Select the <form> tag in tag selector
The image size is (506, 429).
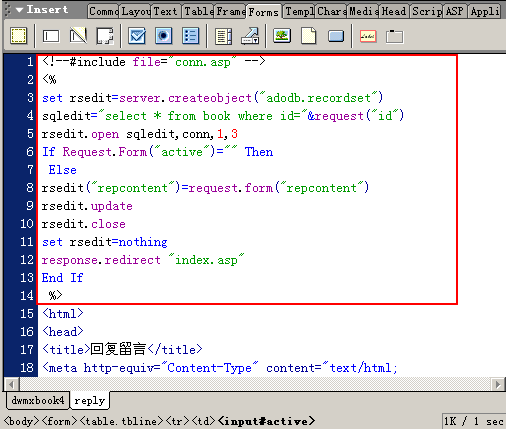coord(60,421)
